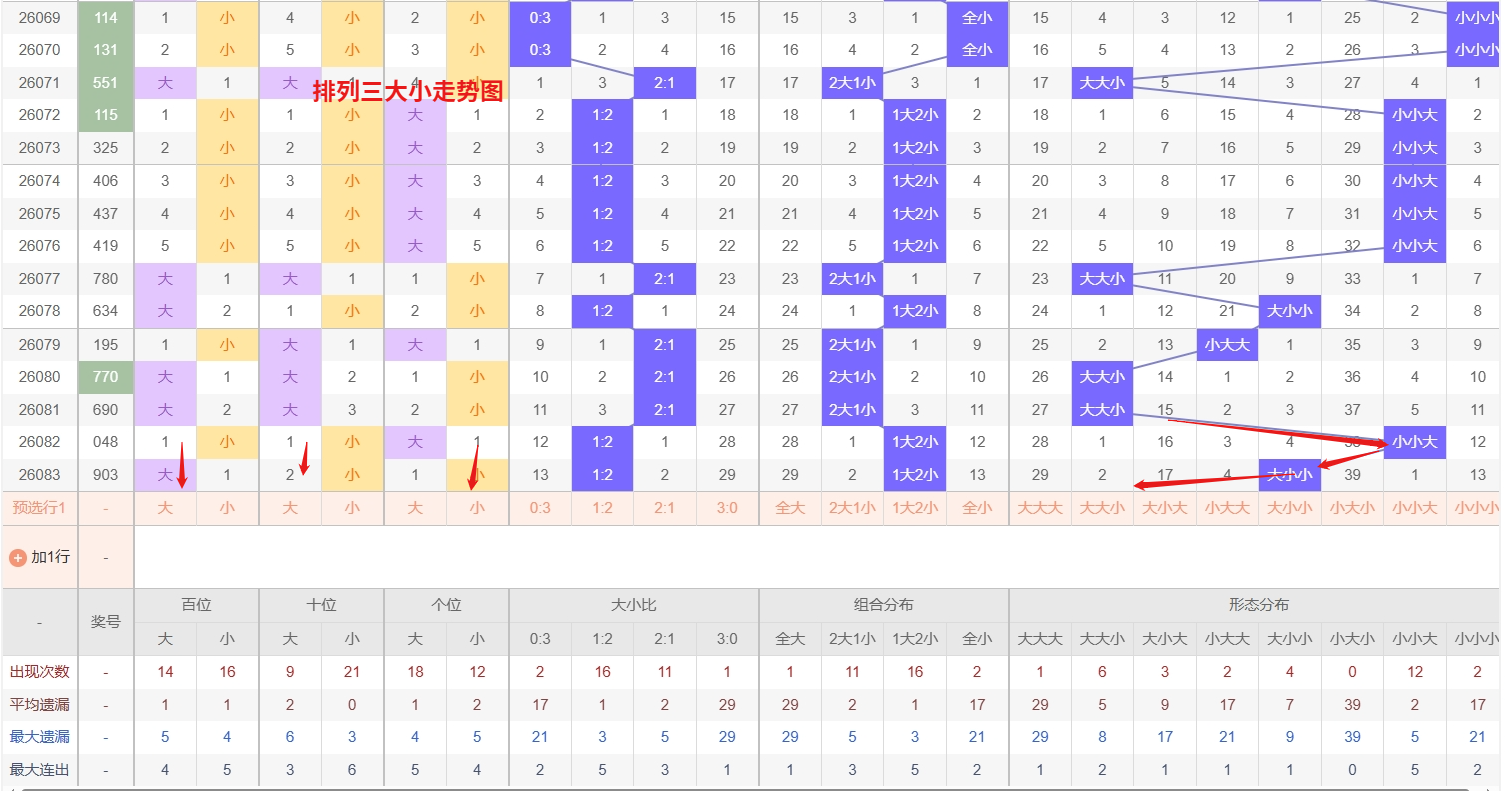Click the 大小比 column group header
Viewport: 1505px width, 791px height.
tap(633, 605)
